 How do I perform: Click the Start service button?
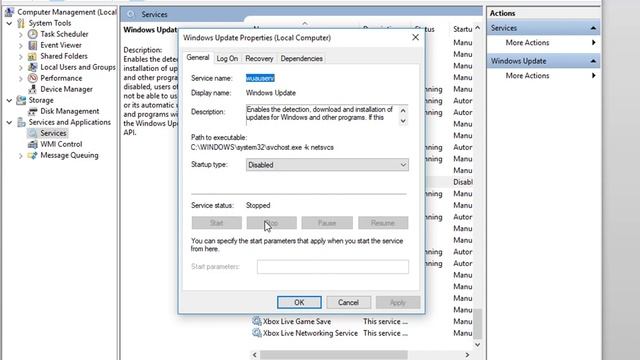216,223
